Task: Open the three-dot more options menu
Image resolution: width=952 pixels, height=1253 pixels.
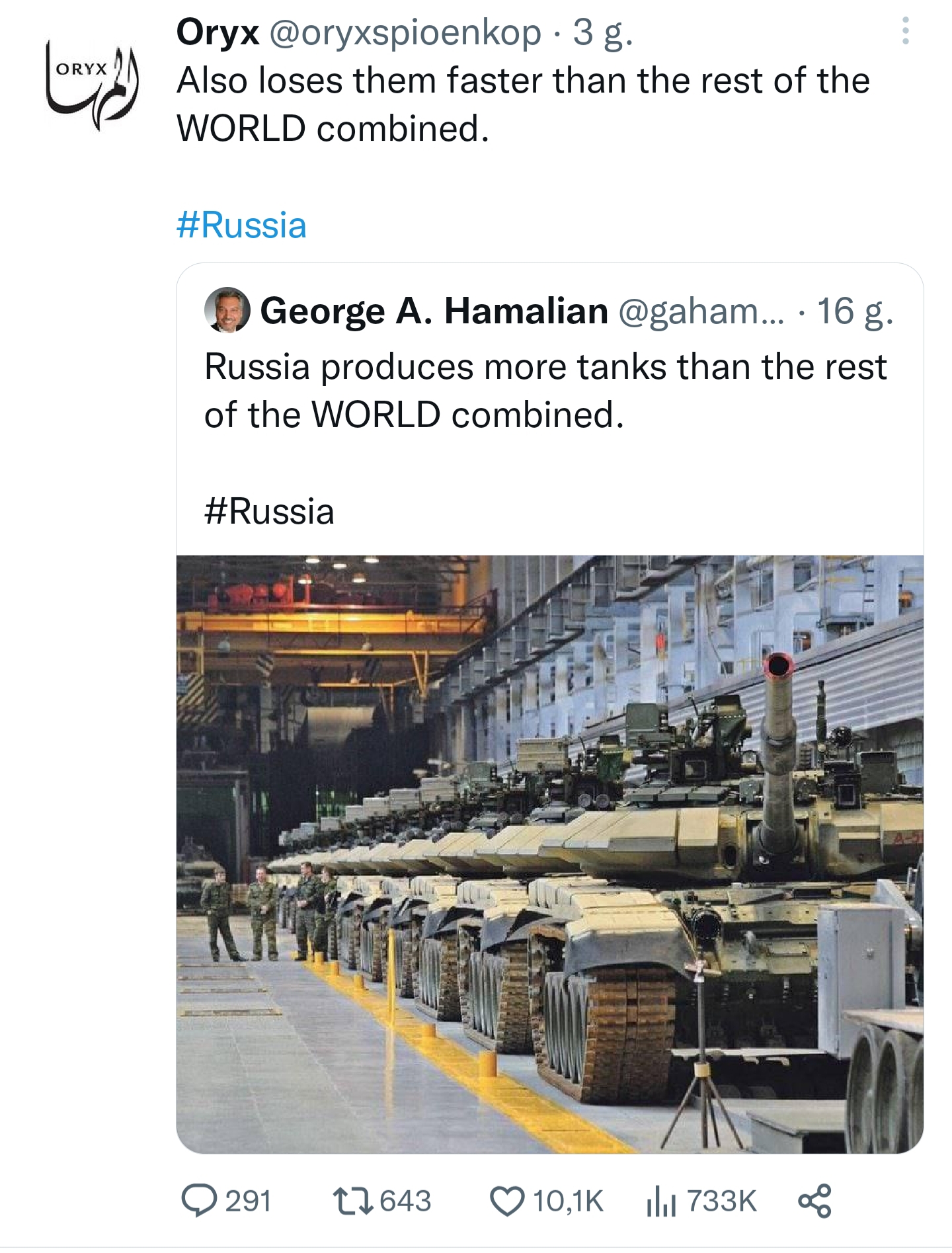Action: point(905,32)
